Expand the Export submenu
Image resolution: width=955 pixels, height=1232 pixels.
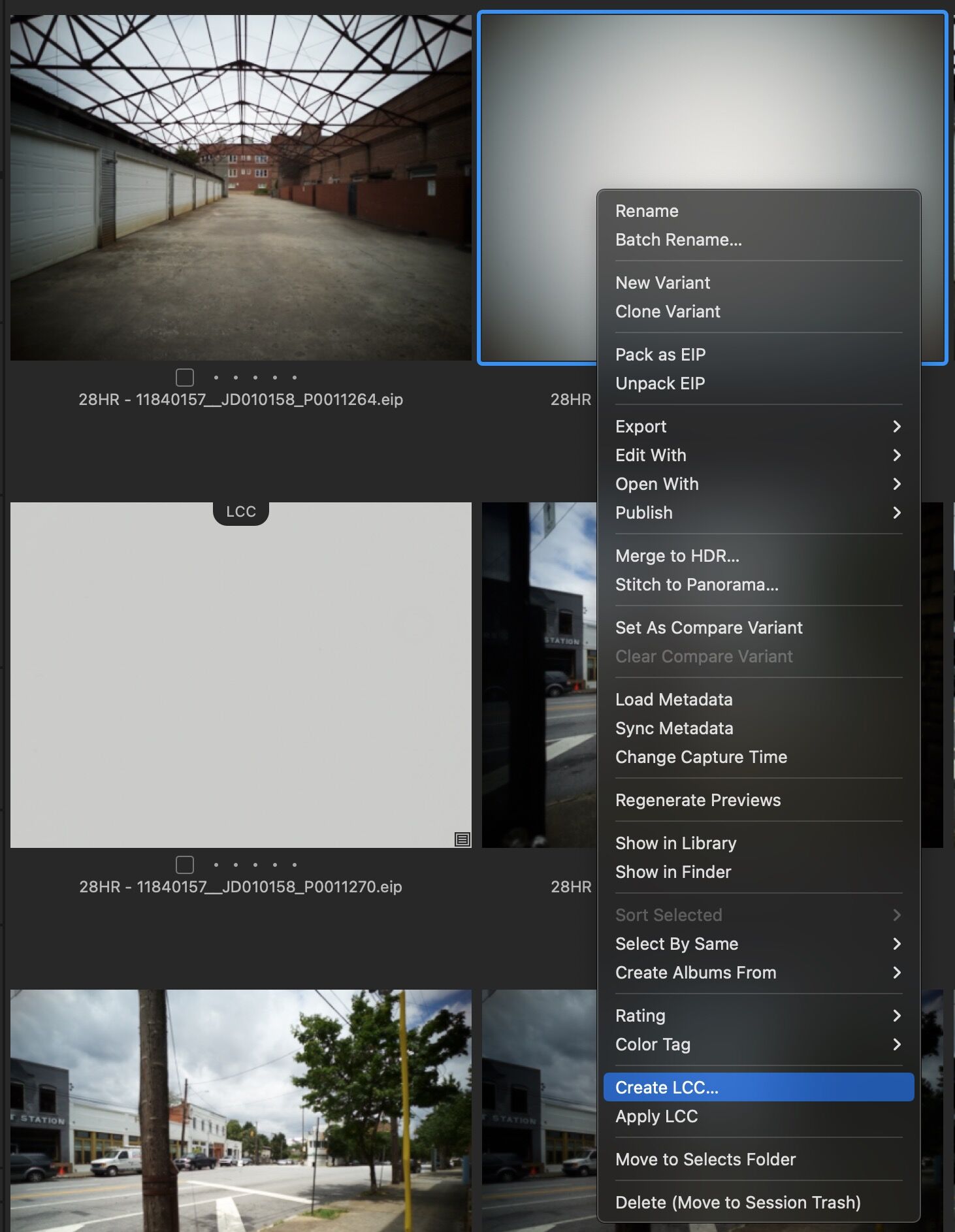coord(758,427)
